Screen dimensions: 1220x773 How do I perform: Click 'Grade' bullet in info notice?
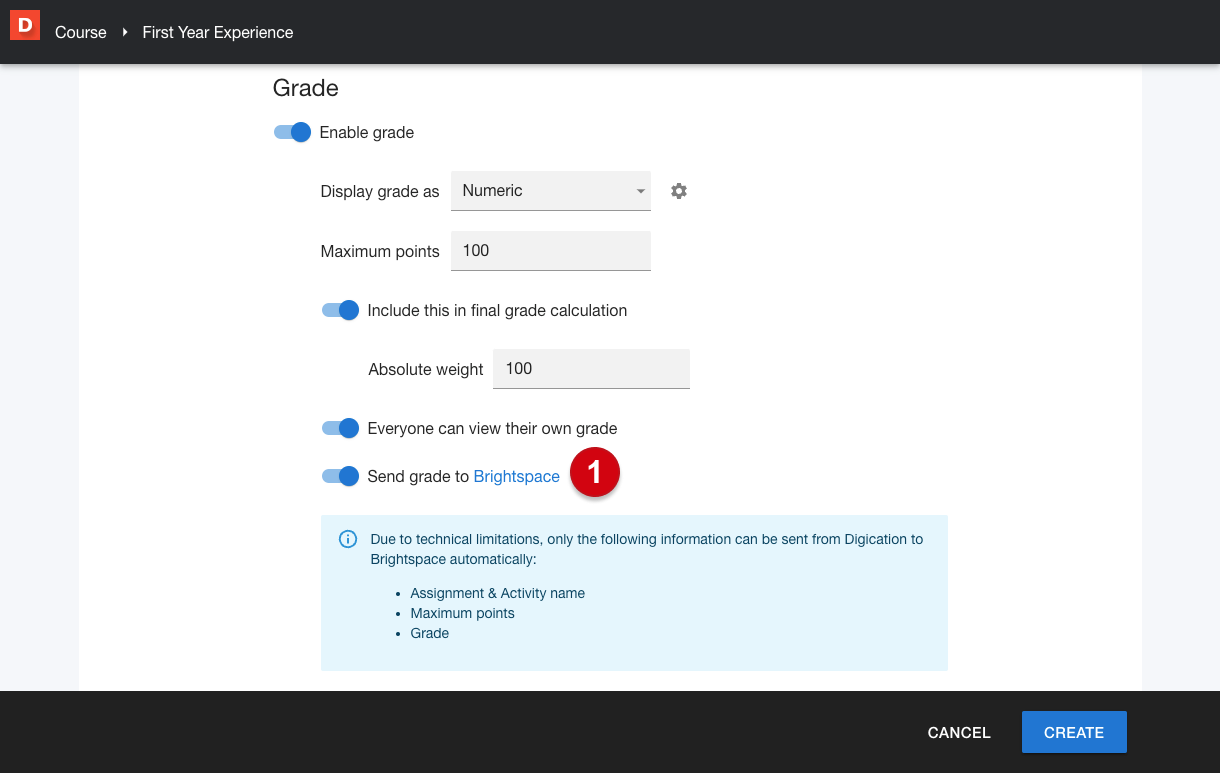point(430,633)
